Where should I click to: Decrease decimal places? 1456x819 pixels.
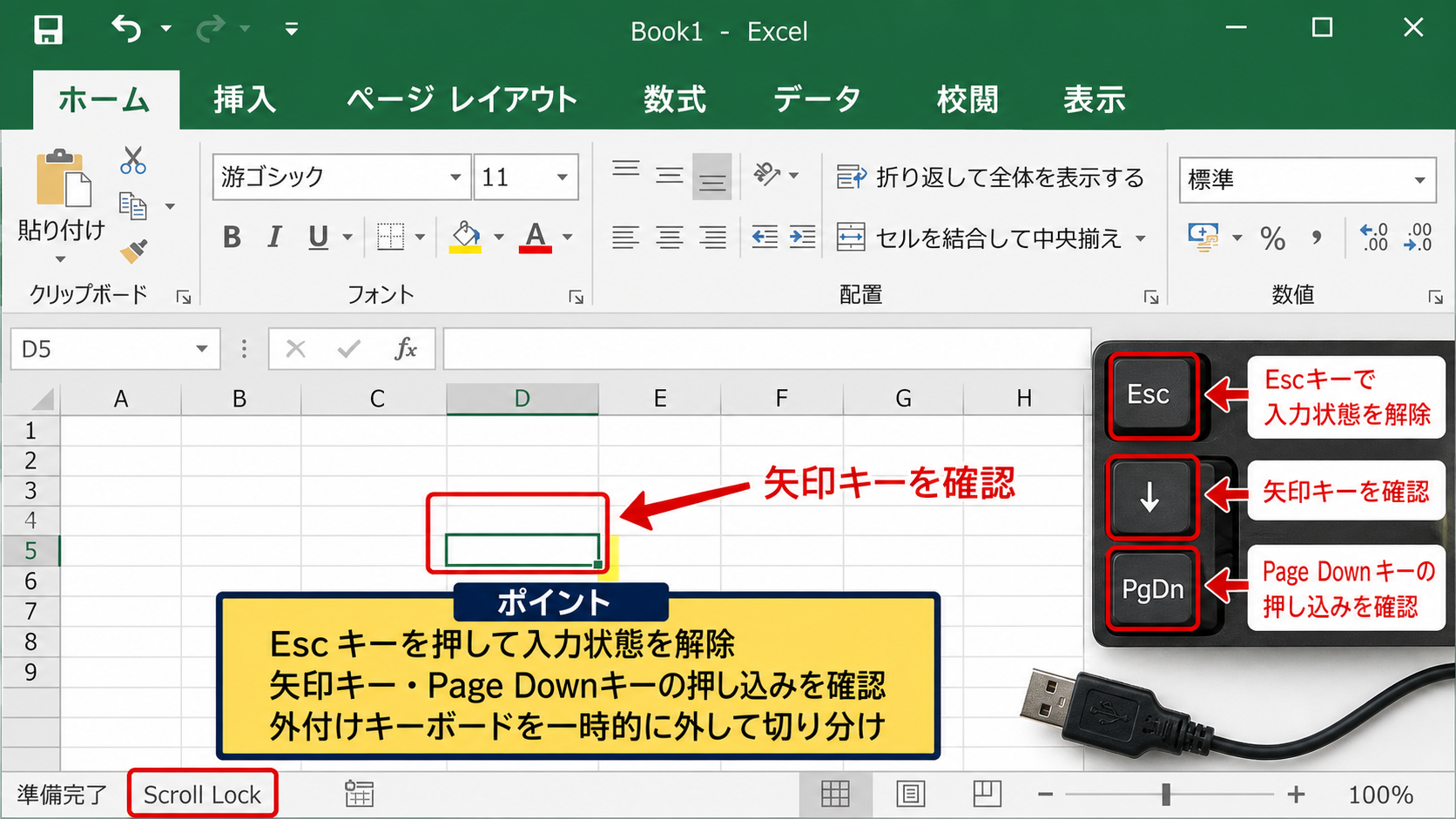[1418, 237]
